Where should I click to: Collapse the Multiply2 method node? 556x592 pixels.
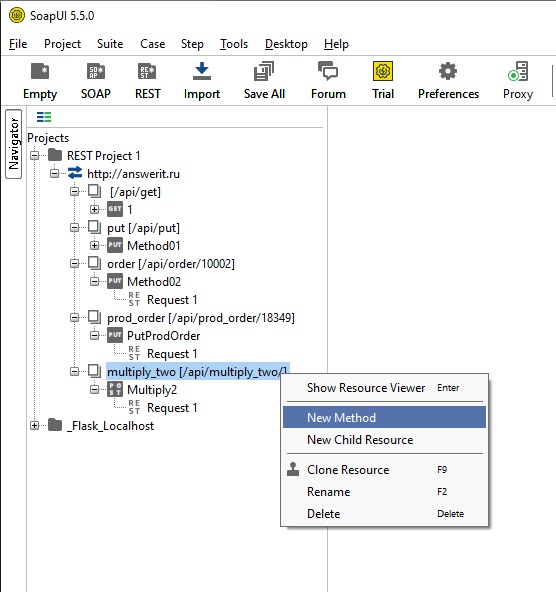pyautogui.click(x=94, y=389)
